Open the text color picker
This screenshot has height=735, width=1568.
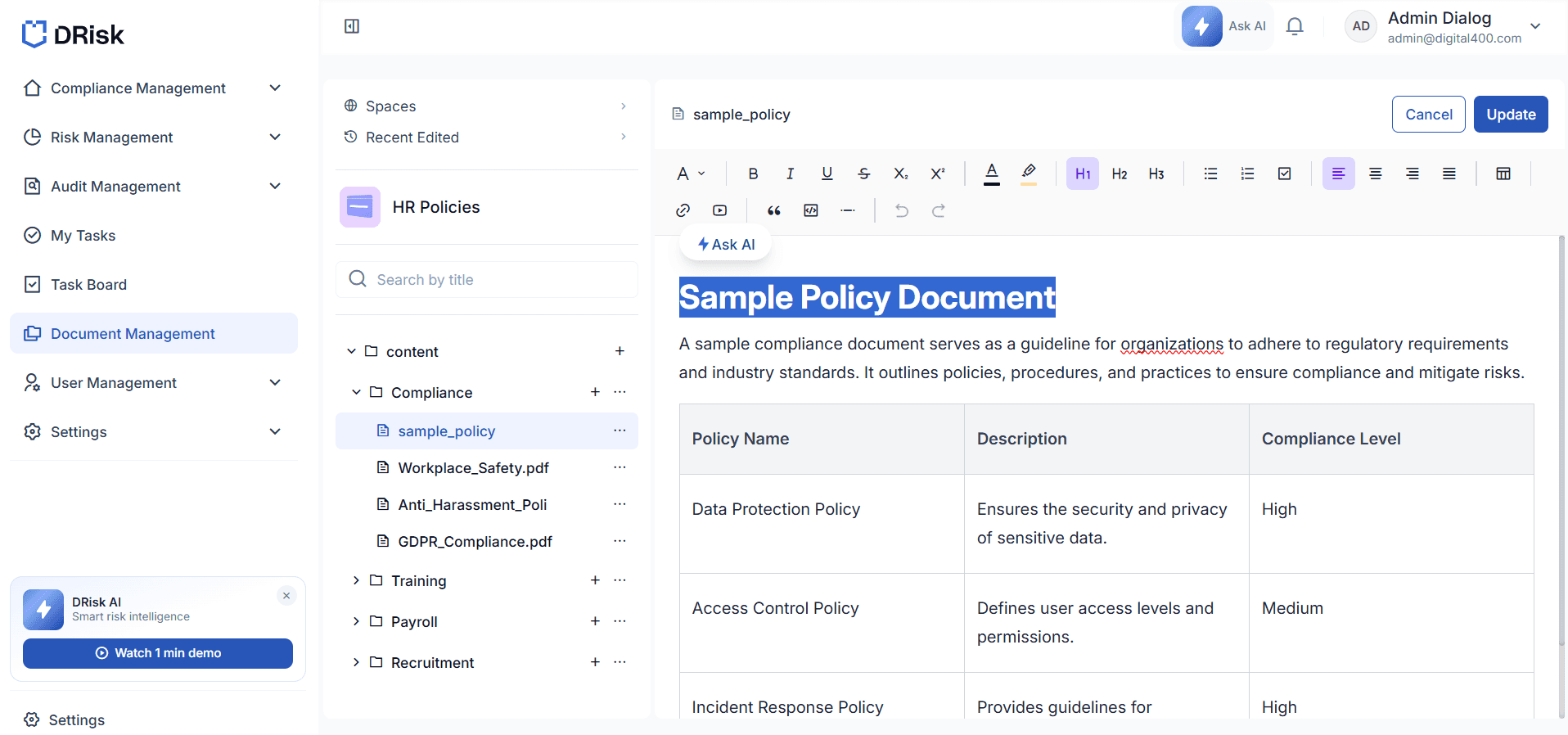[x=992, y=174]
